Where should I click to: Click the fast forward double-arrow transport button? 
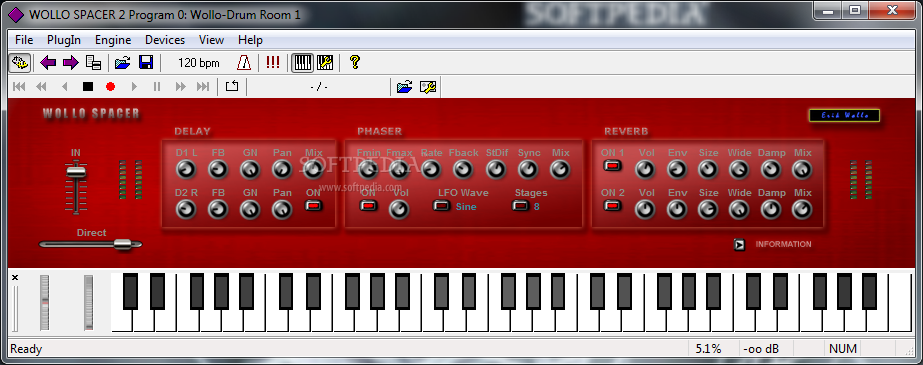click(x=180, y=87)
